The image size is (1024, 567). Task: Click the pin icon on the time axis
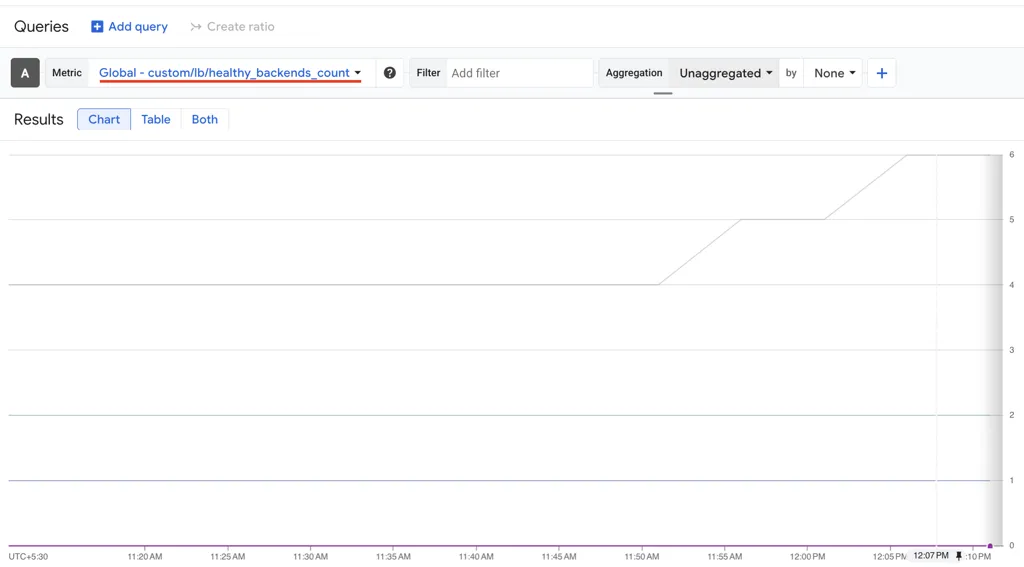click(x=959, y=556)
